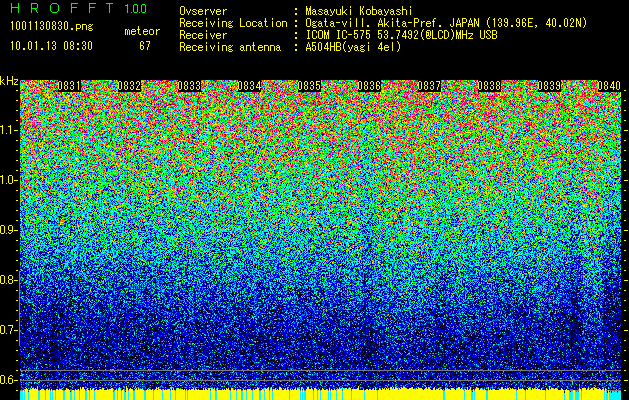Click the date 10.01.13 08:30
Viewport: 629px width, 400px height.
pyautogui.click(x=51, y=46)
